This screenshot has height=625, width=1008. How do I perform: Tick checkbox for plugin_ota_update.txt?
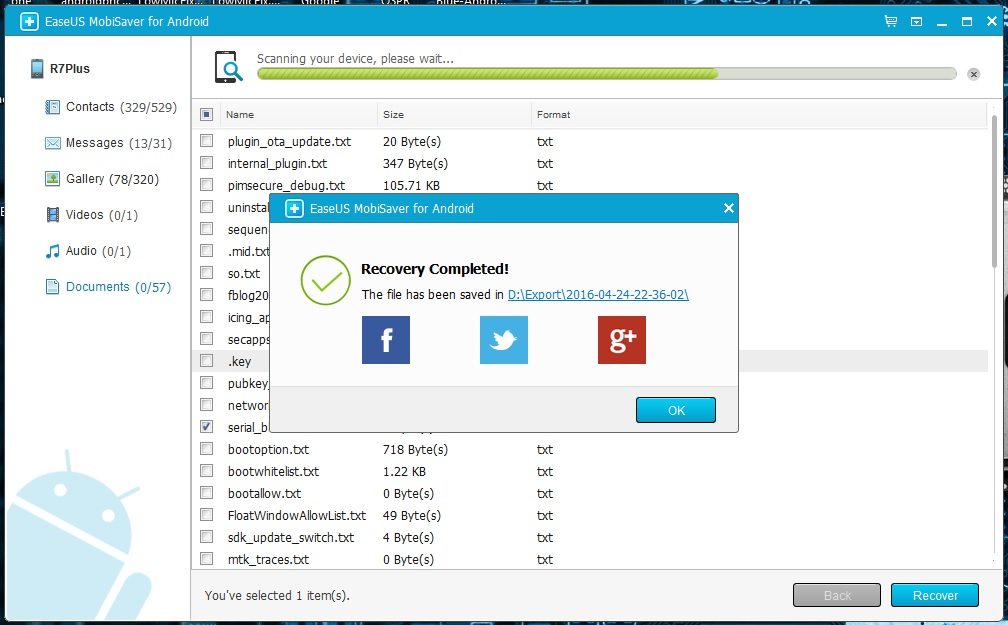click(207, 141)
